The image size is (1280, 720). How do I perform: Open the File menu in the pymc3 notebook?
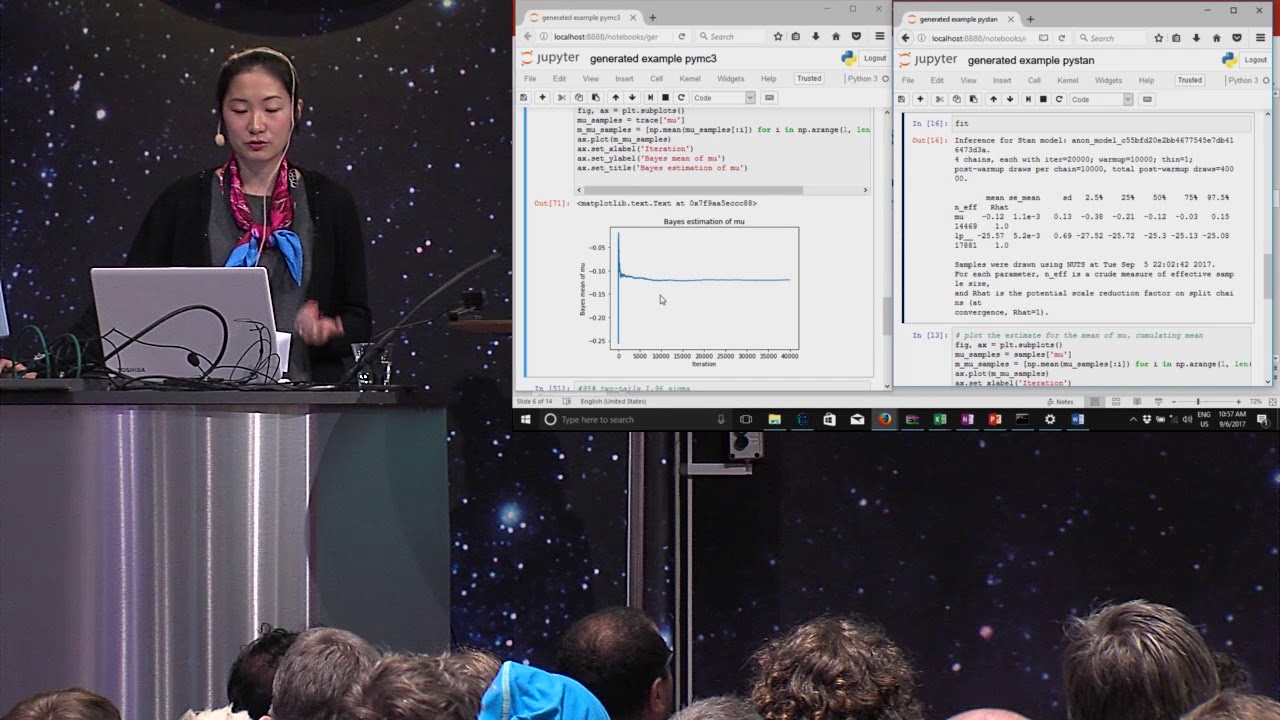[530, 79]
